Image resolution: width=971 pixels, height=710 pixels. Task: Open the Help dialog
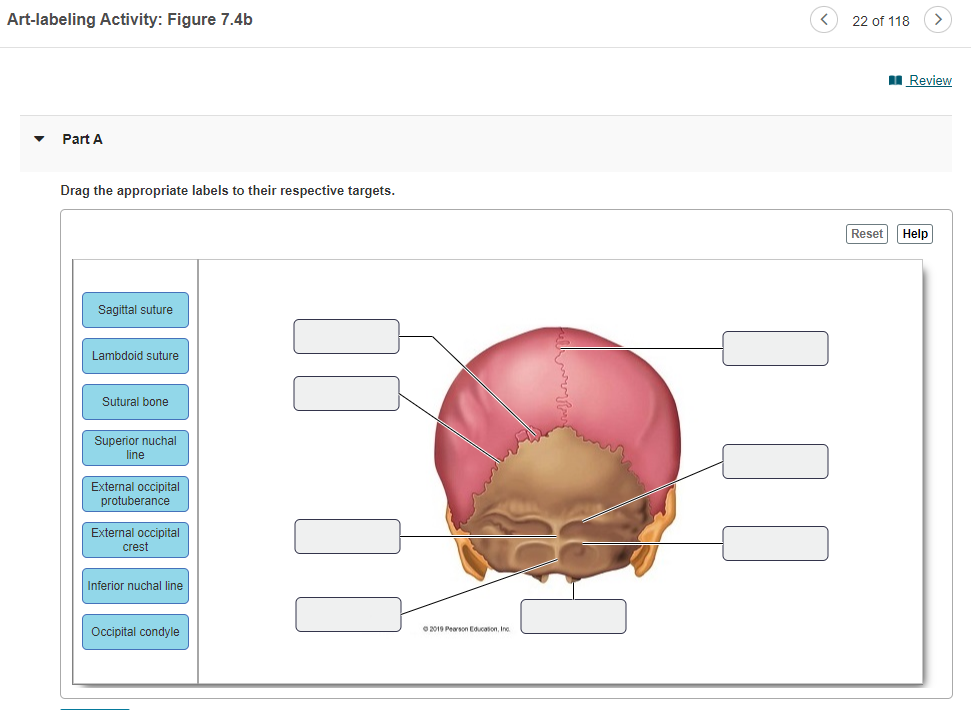coord(914,233)
